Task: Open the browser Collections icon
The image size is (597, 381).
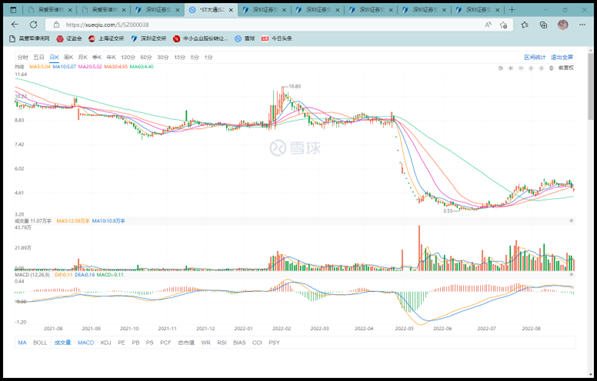Action: [543, 25]
